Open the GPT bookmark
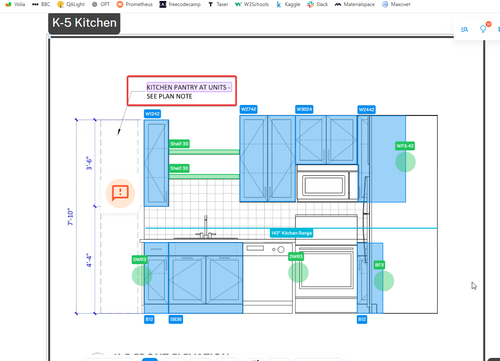Viewport: 500px width, 361px height. point(101,4)
